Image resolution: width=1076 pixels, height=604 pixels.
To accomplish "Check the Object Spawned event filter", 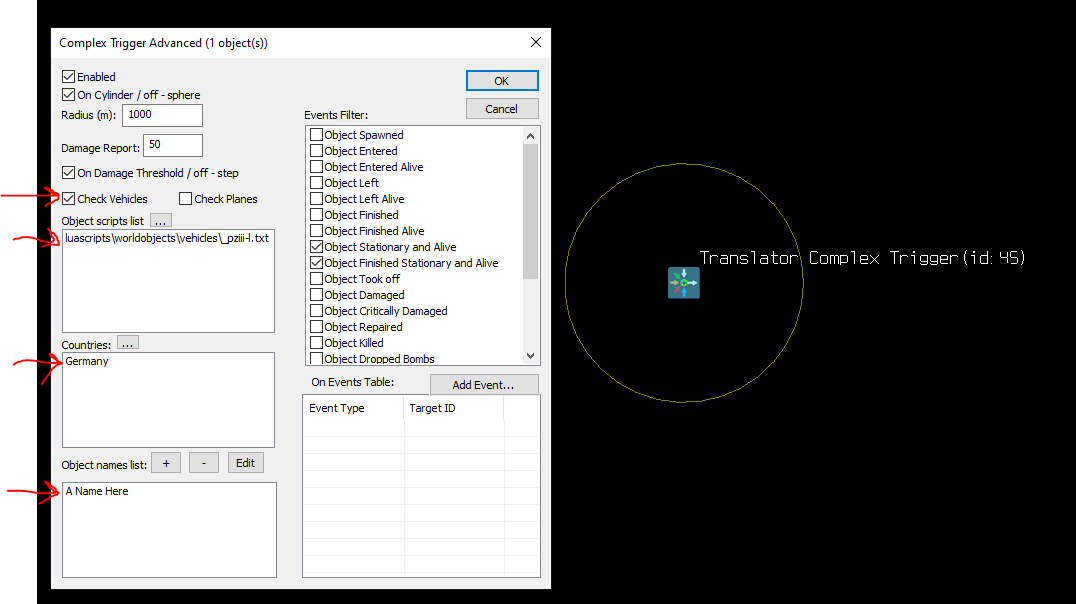I will pyautogui.click(x=316, y=135).
